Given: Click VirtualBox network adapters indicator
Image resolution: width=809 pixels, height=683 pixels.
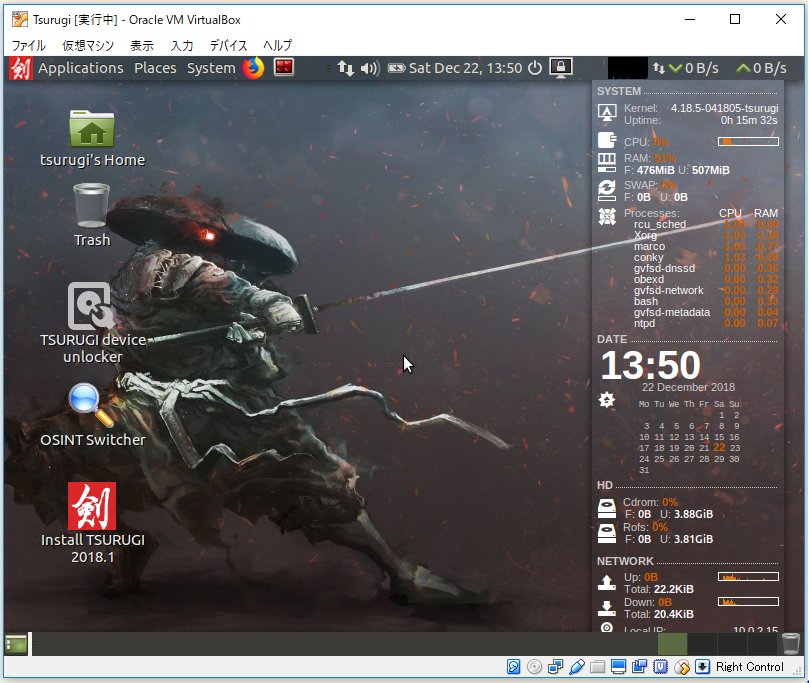Looking at the screenshot, I should pyautogui.click(x=556, y=667).
